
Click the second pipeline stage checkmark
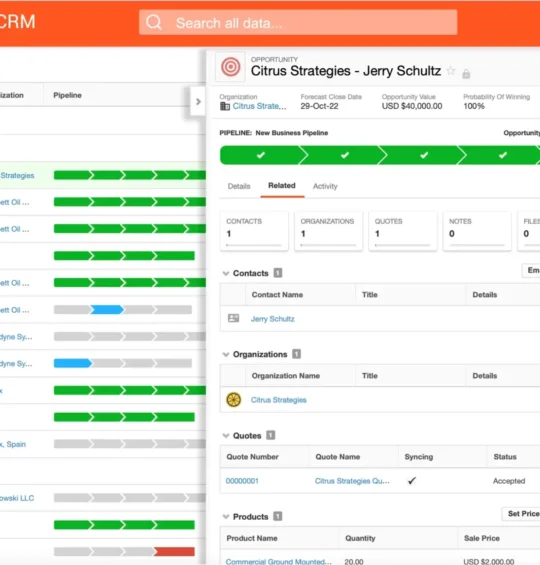345,155
